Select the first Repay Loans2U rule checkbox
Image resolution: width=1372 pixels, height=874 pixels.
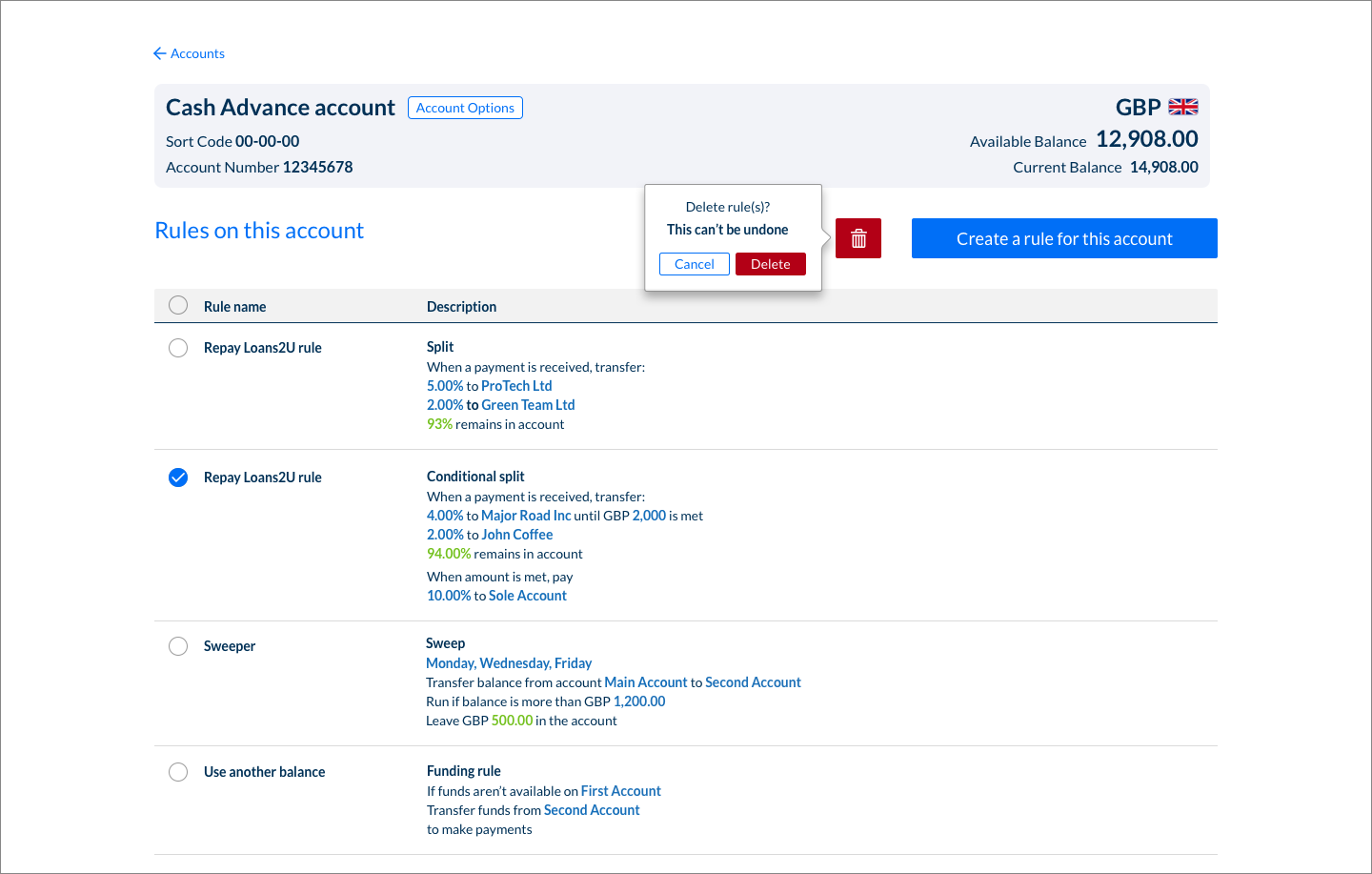tap(178, 348)
